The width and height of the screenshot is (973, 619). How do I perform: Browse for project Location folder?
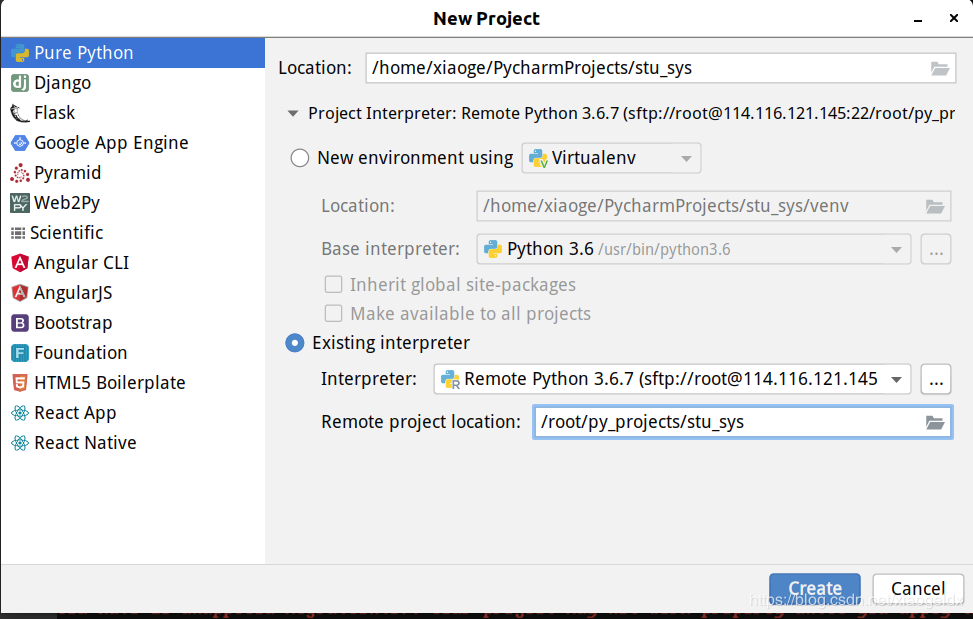click(x=940, y=68)
